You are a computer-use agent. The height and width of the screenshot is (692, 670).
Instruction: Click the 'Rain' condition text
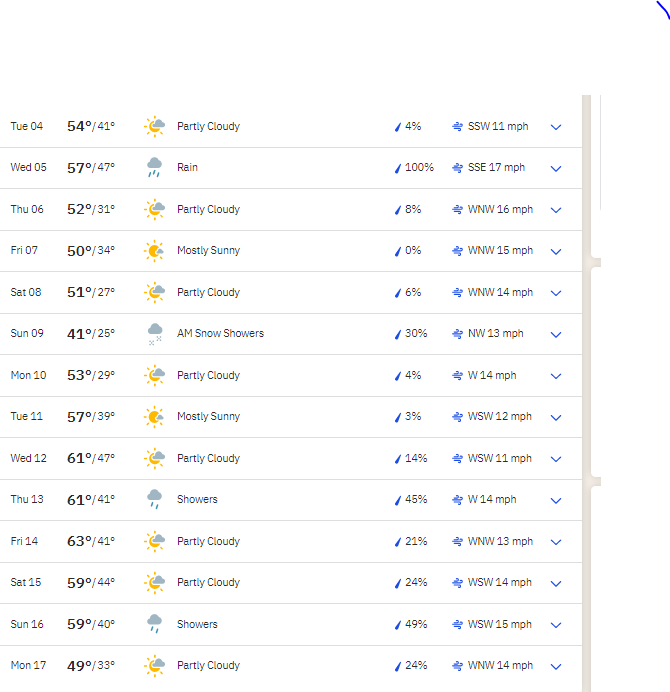pyautogui.click(x=187, y=167)
